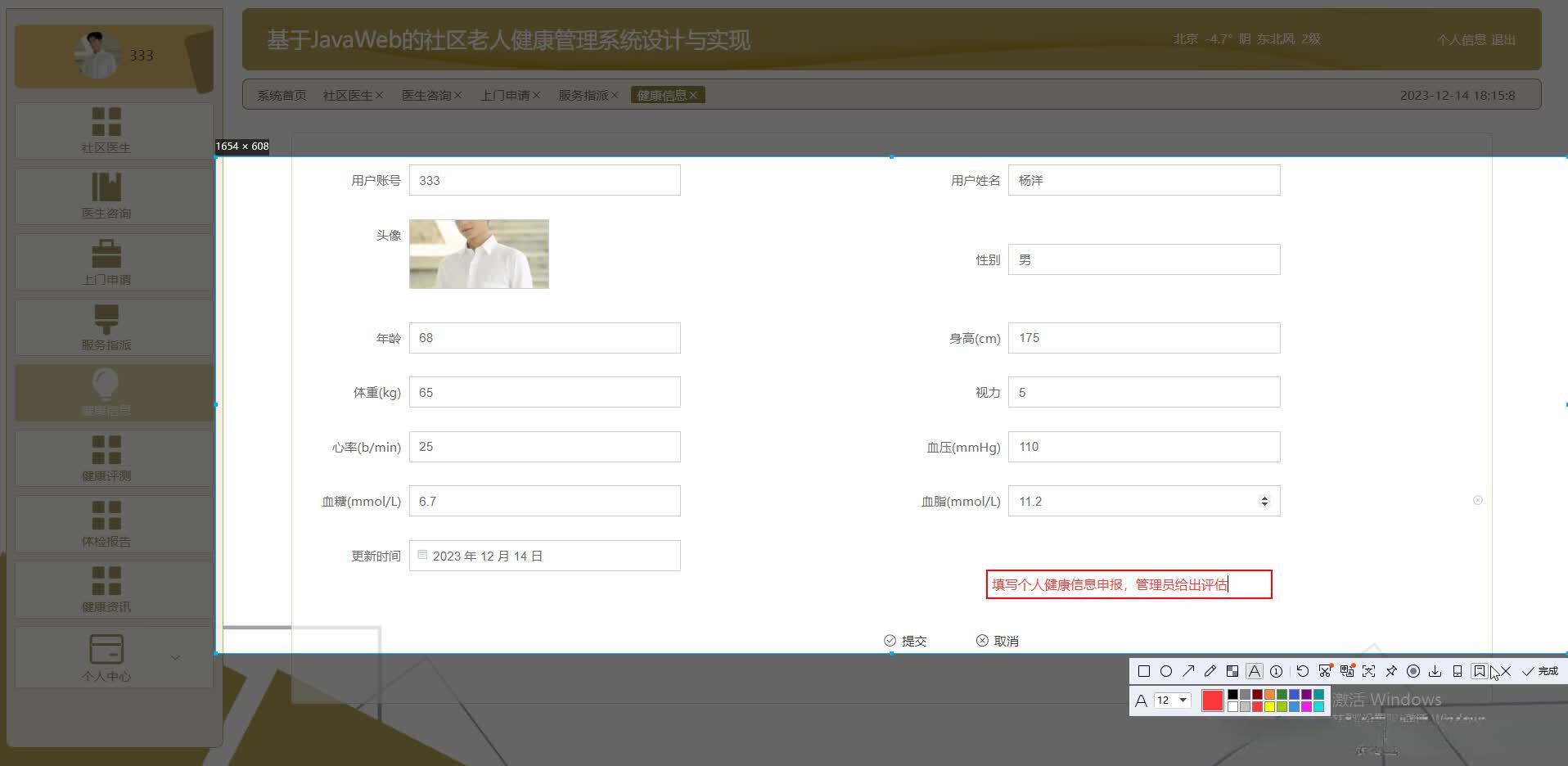
Task: Click the 提交 submit button
Action: coord(905,641)
